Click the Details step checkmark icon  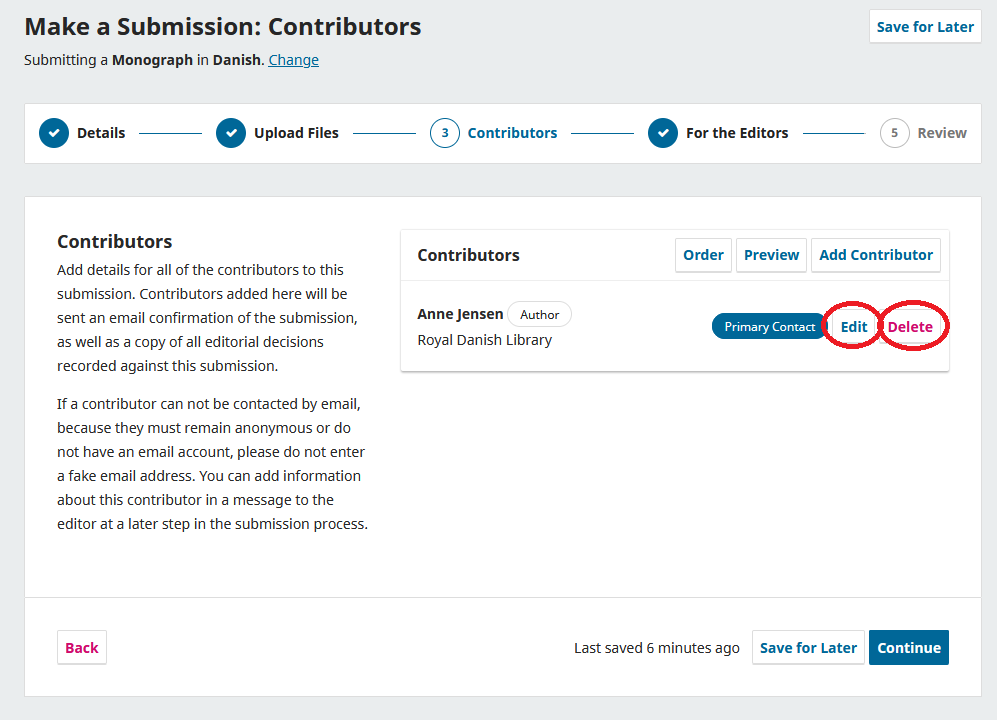point(54,133)
